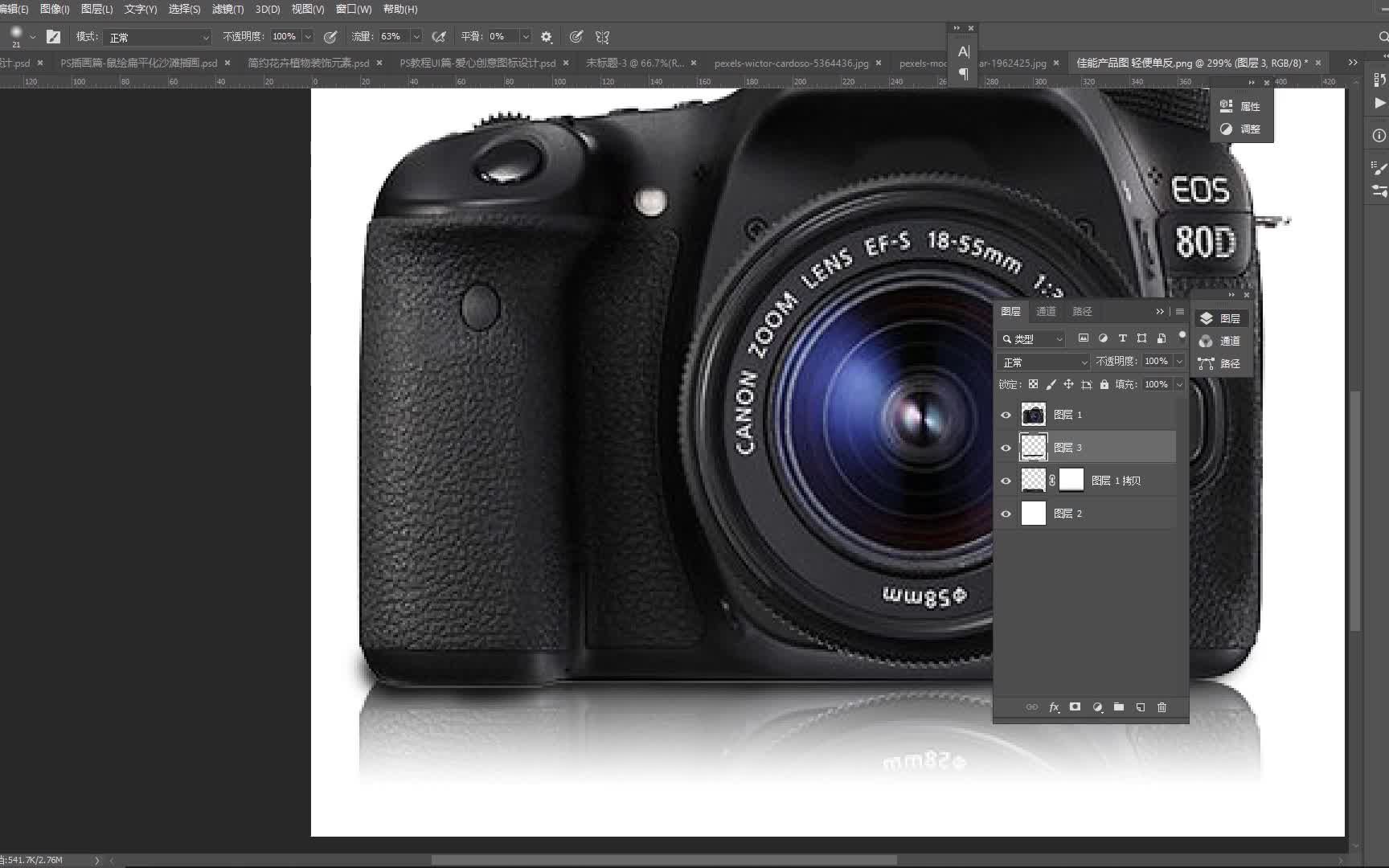Image resolution: width=1389 pixels, height=868 pixels.
Task: Open layer opacity dropdown arrow
Action: (1179, 362)
